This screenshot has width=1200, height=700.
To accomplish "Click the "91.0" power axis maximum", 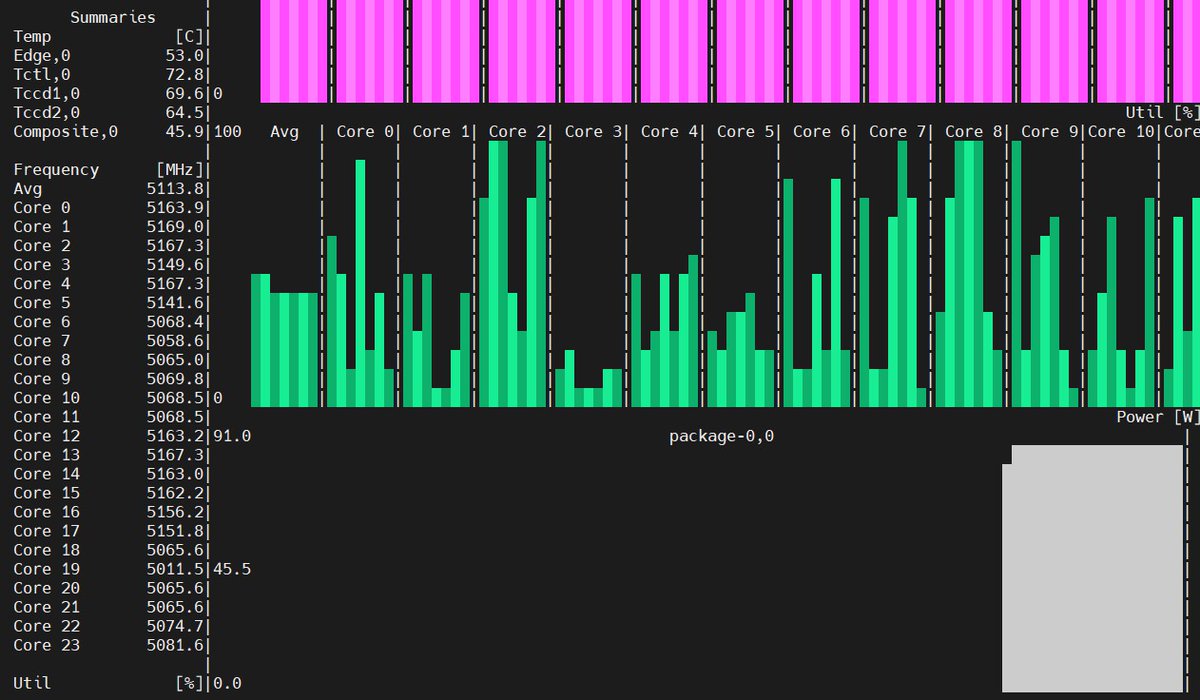I will click(232, 436).
